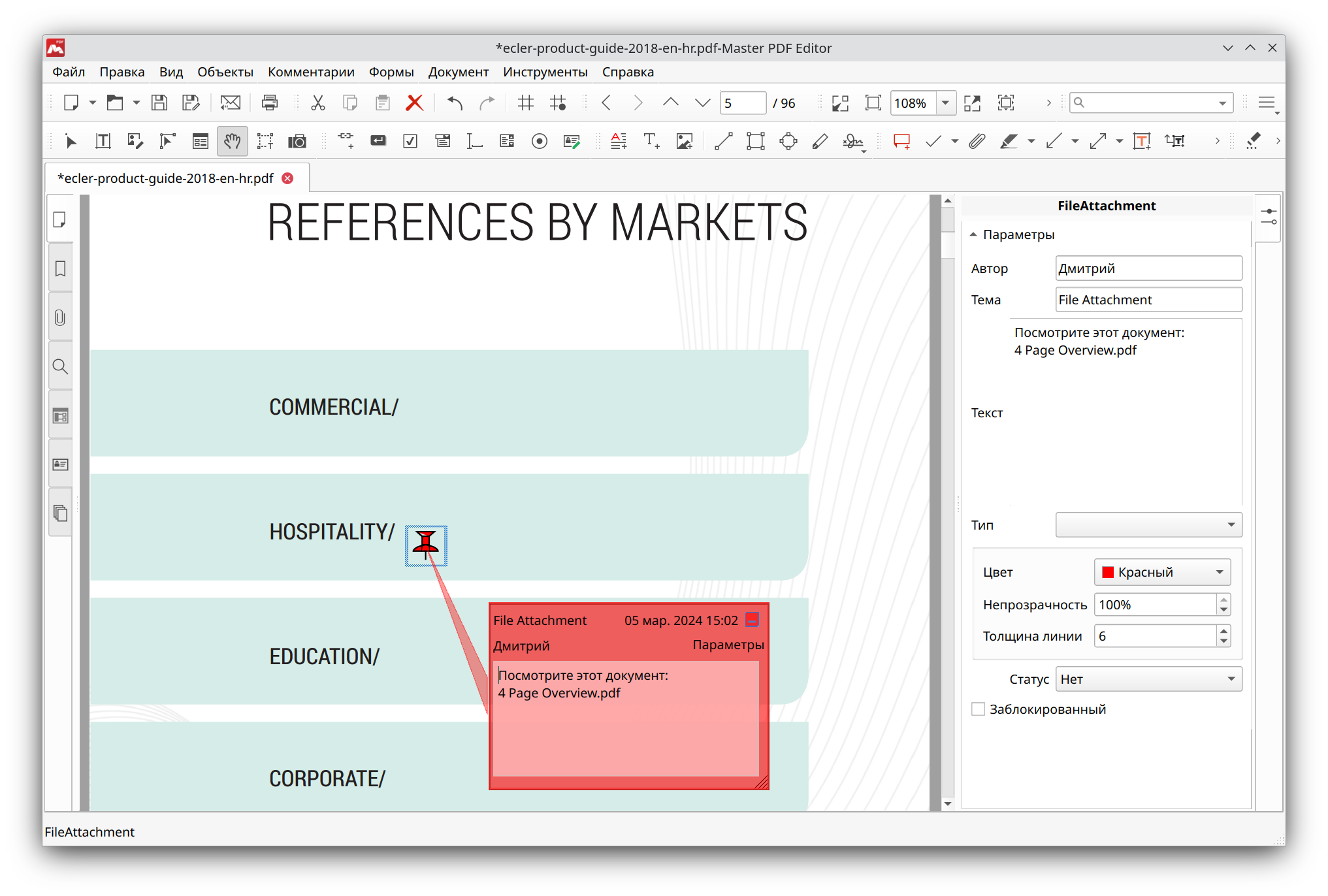
Task: Click the red pushpin attachment annotation
Action: click(x=426, y=545)
